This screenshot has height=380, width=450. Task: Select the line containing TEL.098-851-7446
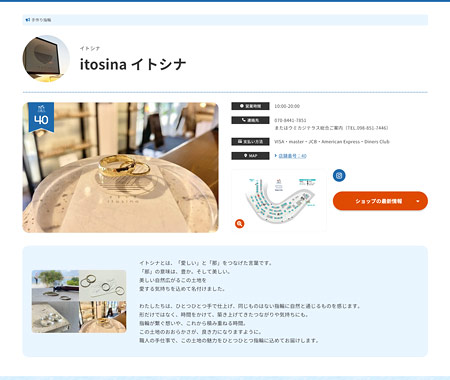coord(331,128)
